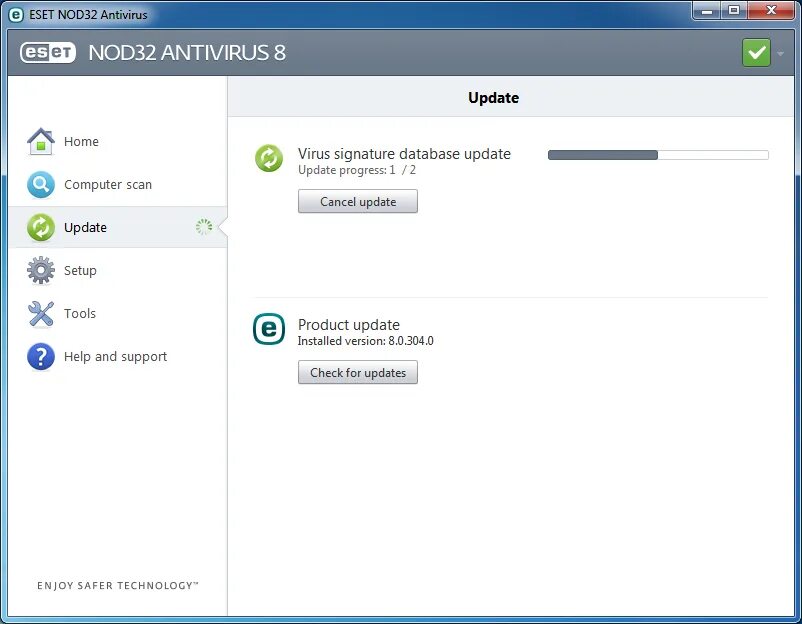The image size is (802, 624).
Task: Select the Home icon in the sidebar
Action: tap(40, 141)
